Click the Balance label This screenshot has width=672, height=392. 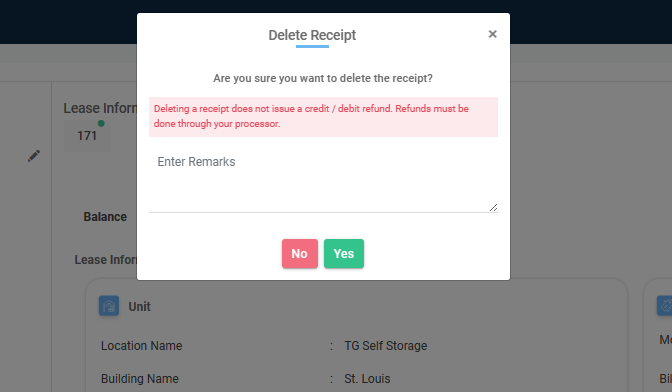coord(105,217)
